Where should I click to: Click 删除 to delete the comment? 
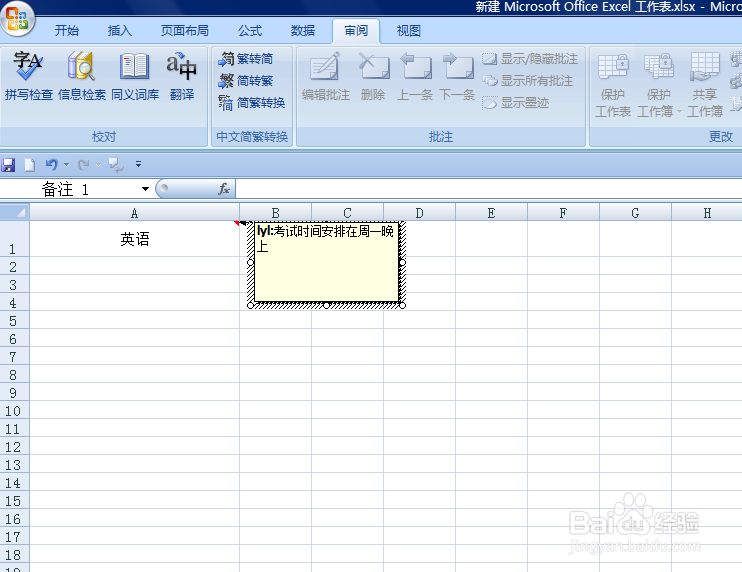click(x=373, y=76)
